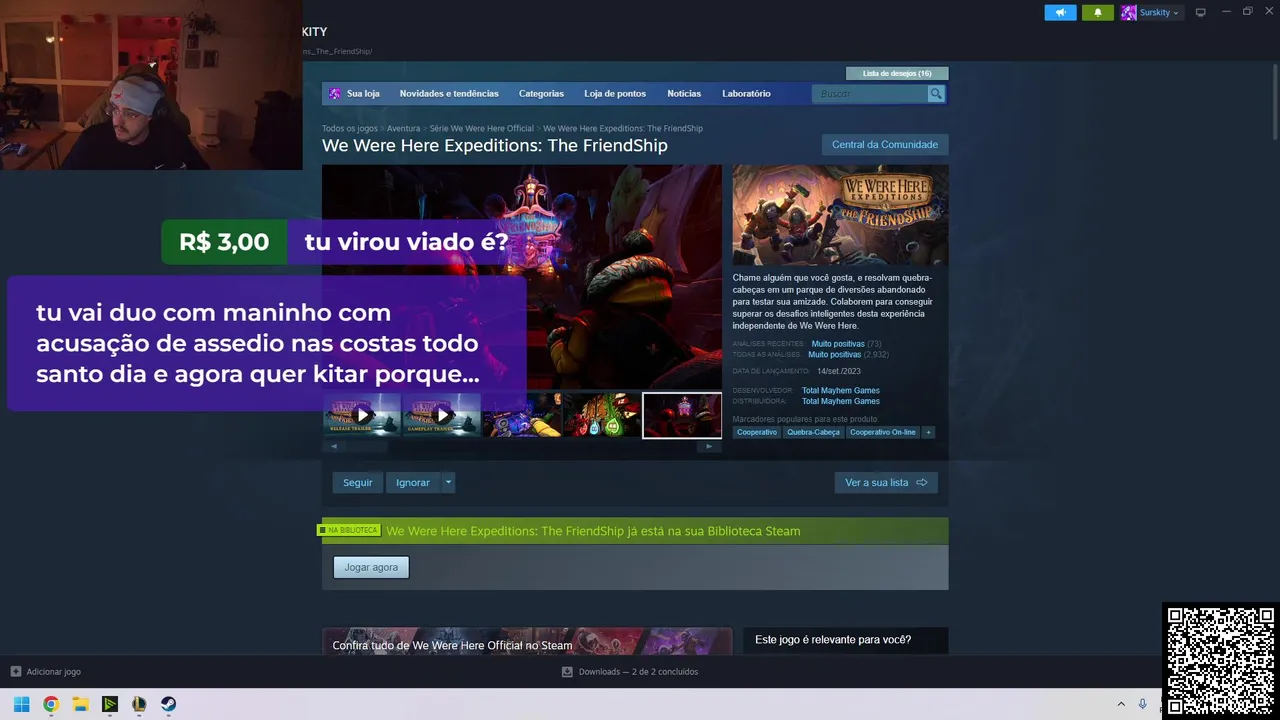Screen dimensions: 1280x720
Task: Select the Cooperativo tag
Action: (x=757, y=432)
